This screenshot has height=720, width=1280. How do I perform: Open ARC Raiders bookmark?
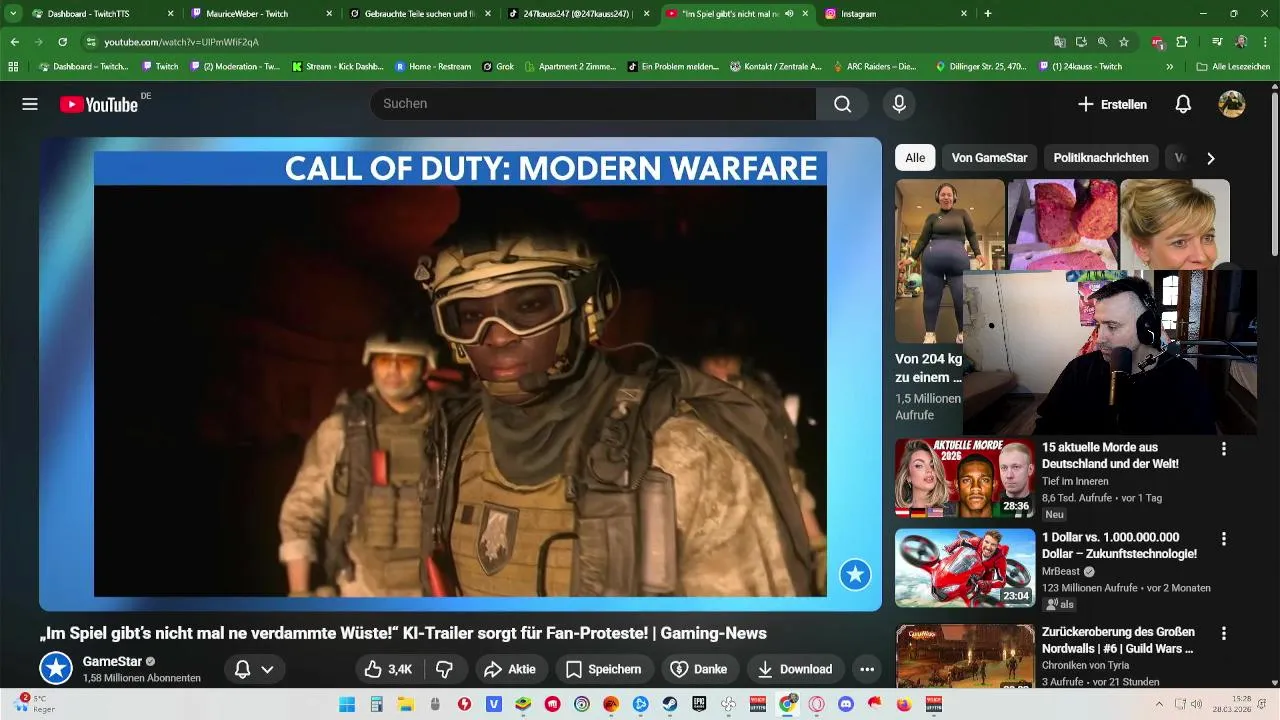873,67
